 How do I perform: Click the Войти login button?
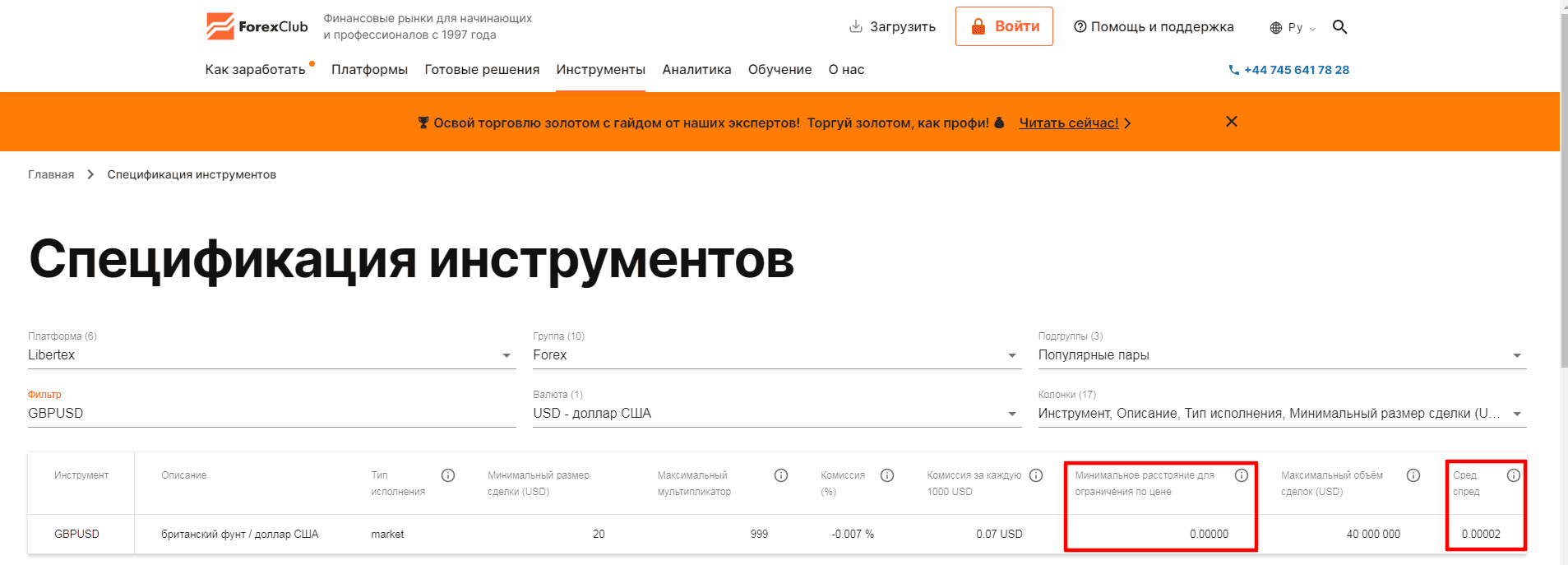tap(1004, 26)
